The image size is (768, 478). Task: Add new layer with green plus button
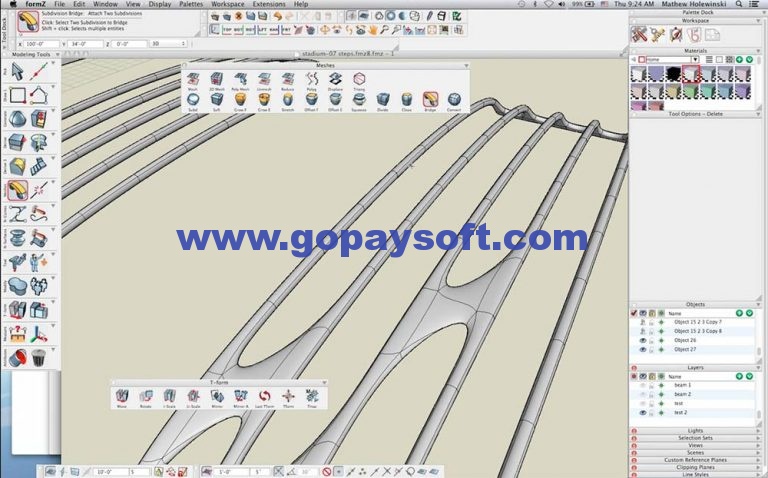[x=740, y=376]
